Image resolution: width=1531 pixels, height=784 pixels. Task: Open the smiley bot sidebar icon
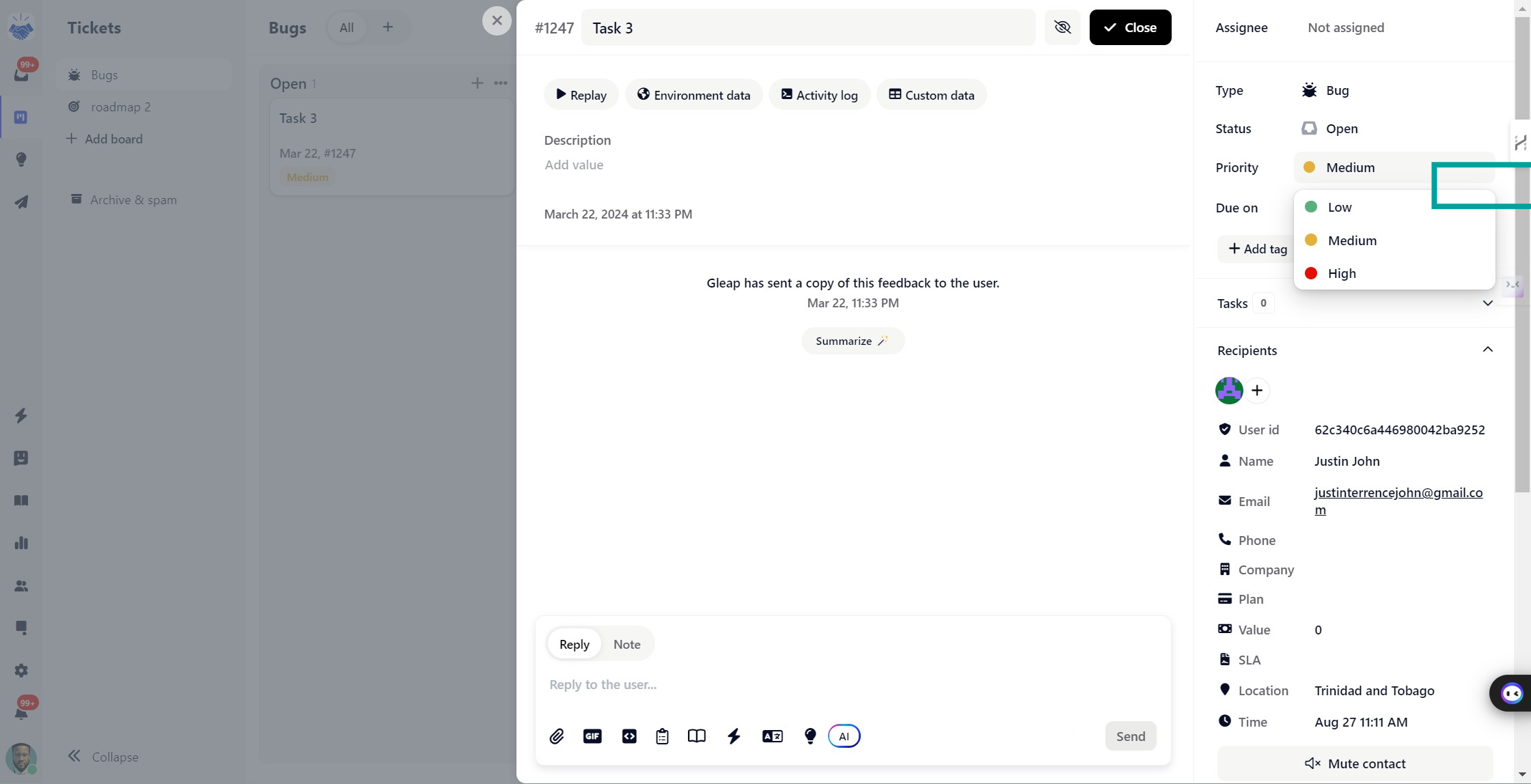tap(21, 458)
